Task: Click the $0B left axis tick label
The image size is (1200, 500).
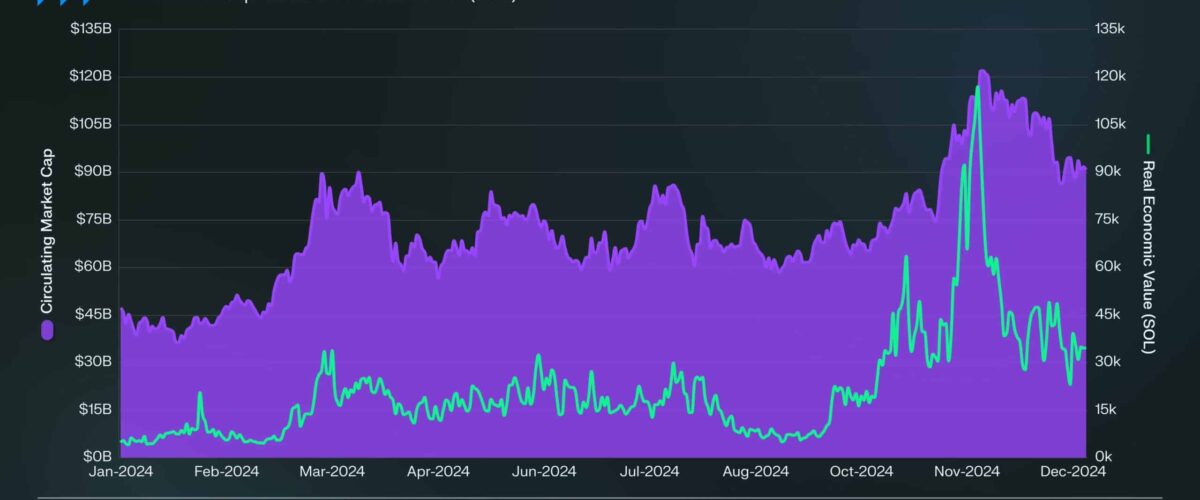Action: coord(97,457)
